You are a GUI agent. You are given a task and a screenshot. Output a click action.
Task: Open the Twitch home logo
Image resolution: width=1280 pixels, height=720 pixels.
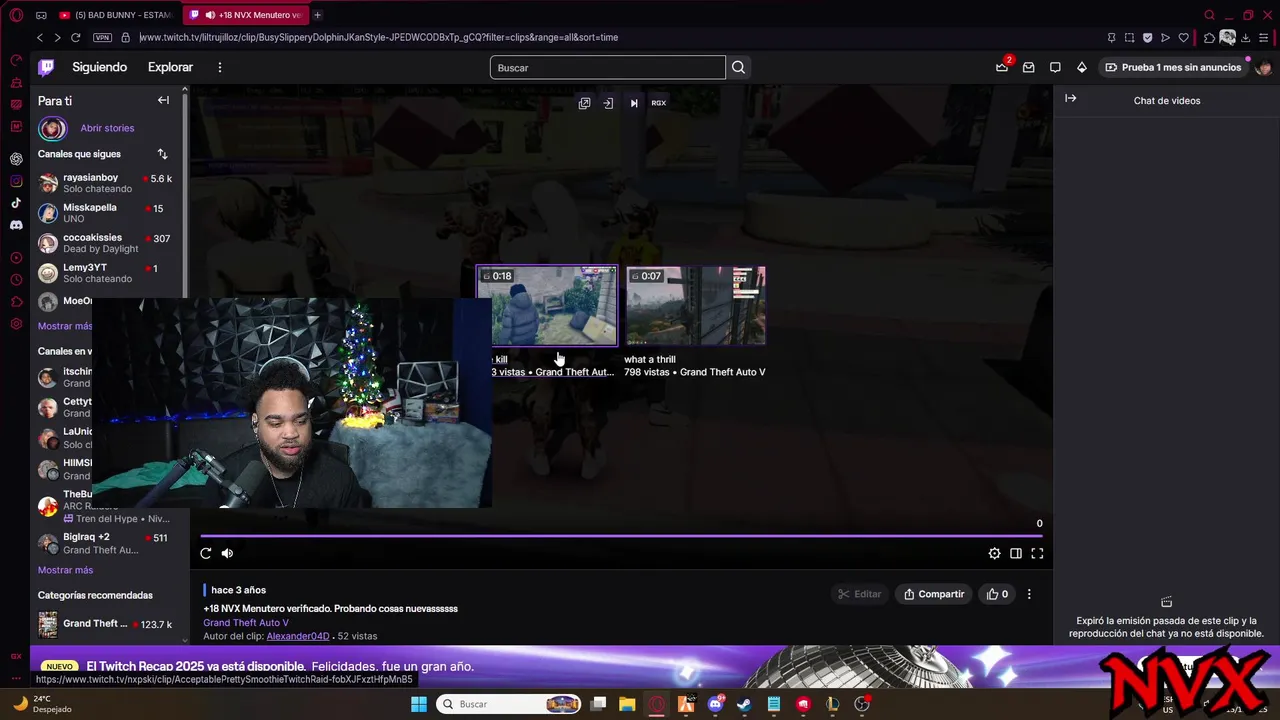tap(46, 67)
